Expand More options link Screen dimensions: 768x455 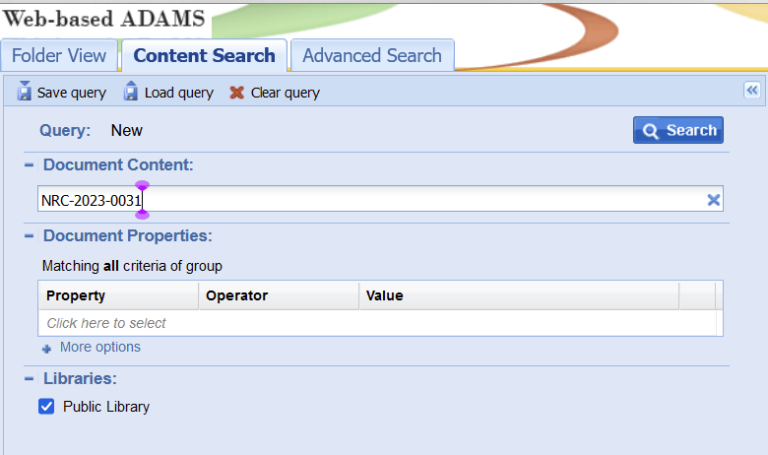pyautogui.click(x=99, y=347)
